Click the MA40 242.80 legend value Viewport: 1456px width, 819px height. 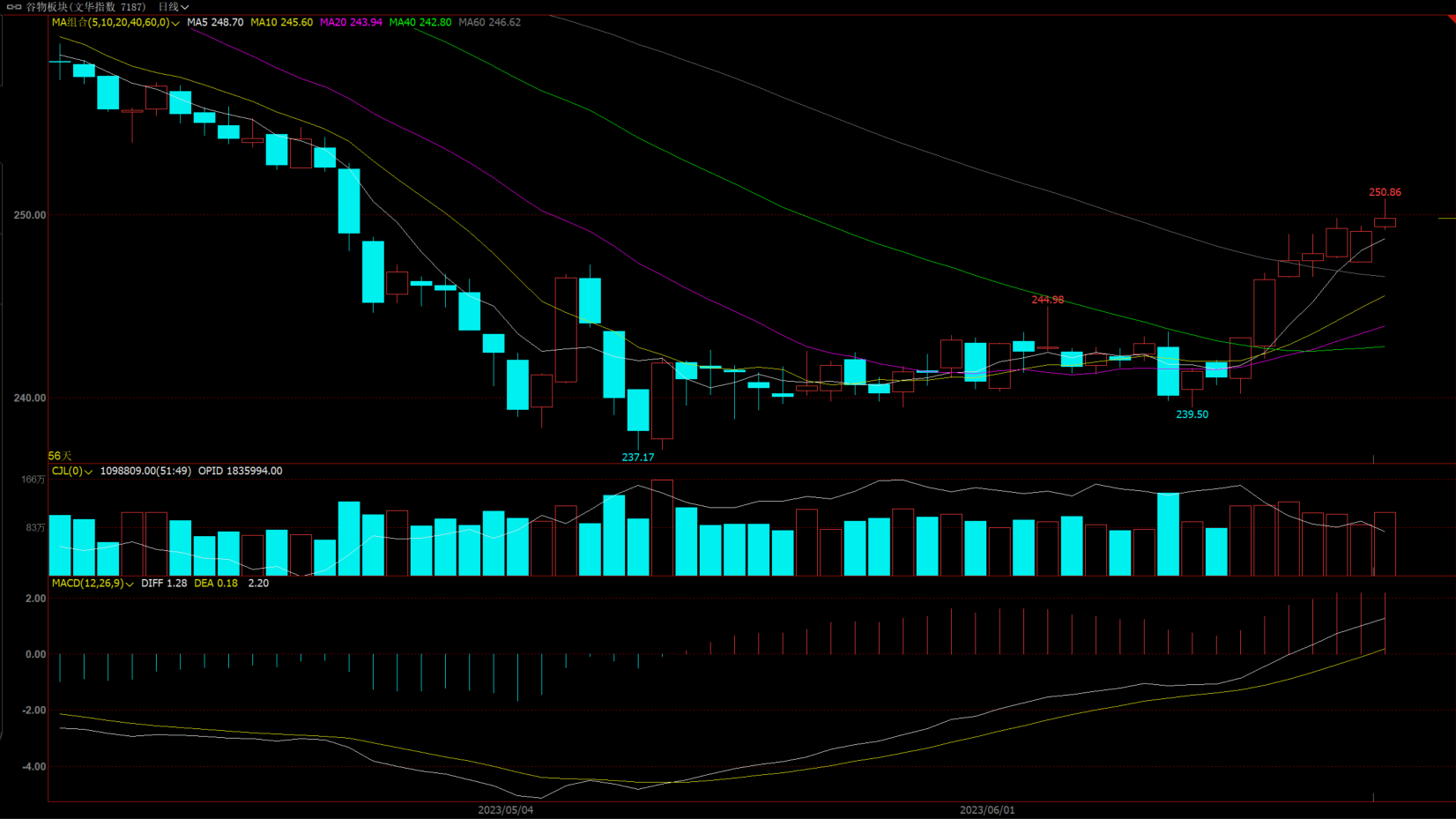tap(420, 22)
